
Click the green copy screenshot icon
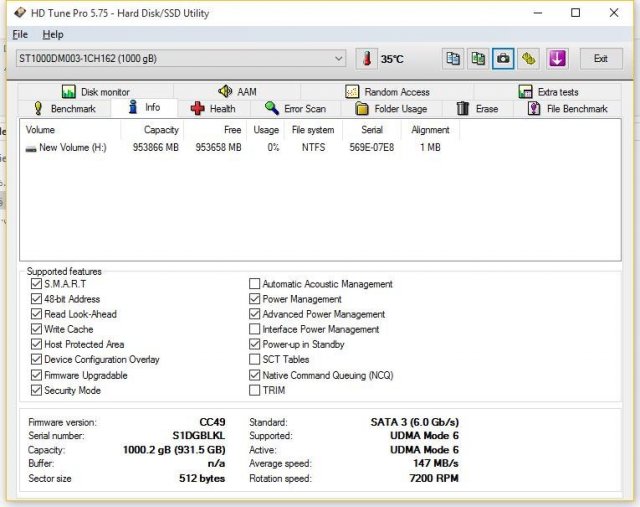coord(479,59)
